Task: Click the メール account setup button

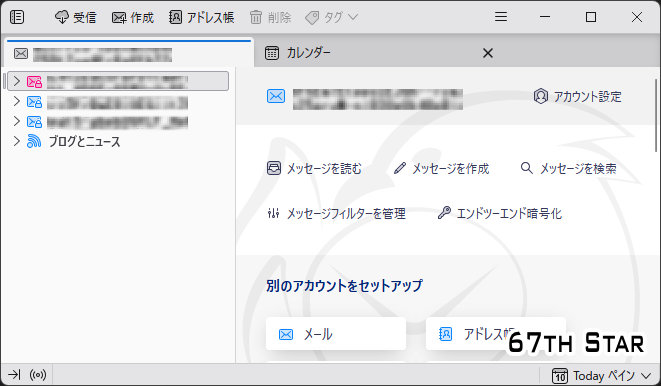Action: (x=336, y=334)
